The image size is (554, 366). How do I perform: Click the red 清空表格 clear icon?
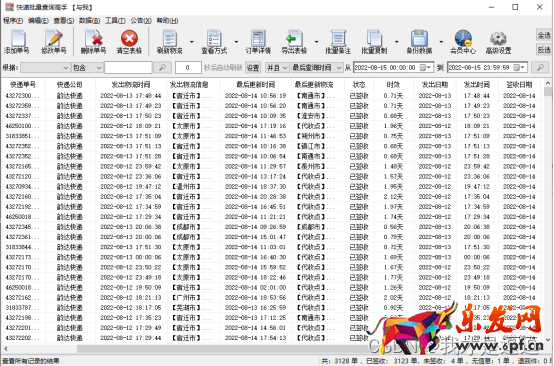coord(129,38)
